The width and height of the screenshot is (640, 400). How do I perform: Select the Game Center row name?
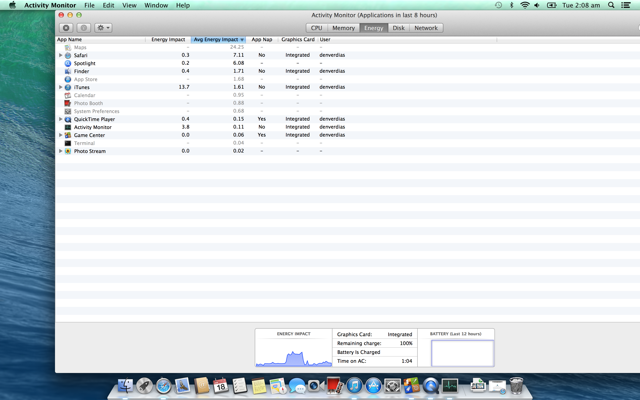coord(89,135)
